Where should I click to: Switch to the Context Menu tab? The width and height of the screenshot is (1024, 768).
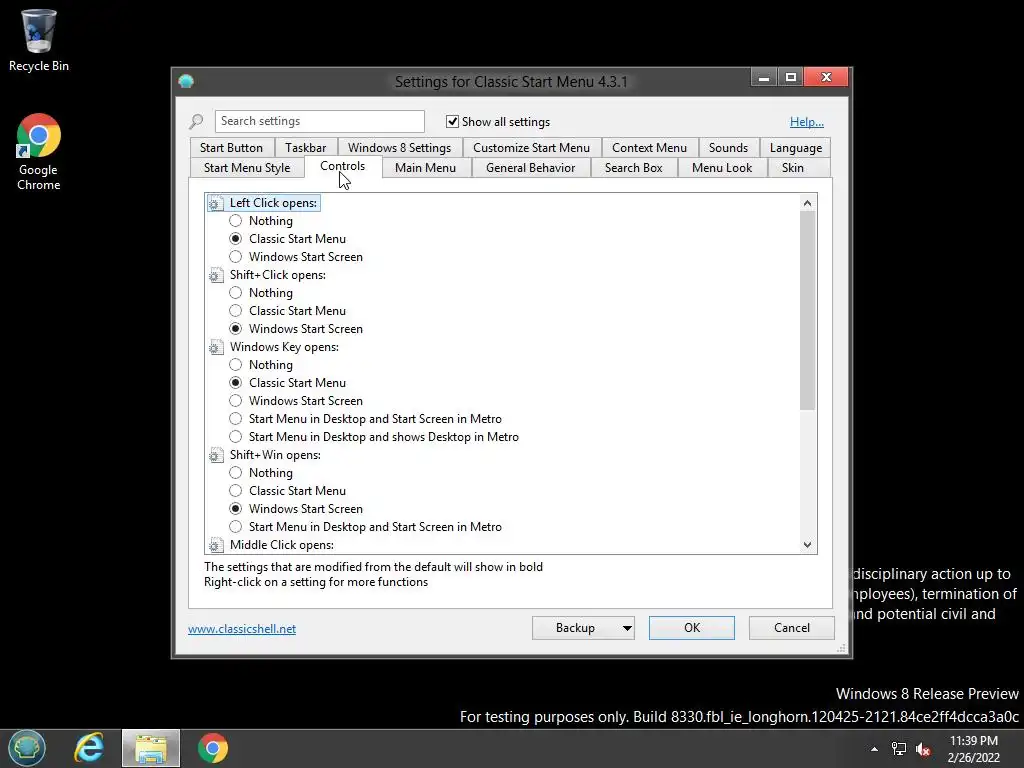pos(649,148)
